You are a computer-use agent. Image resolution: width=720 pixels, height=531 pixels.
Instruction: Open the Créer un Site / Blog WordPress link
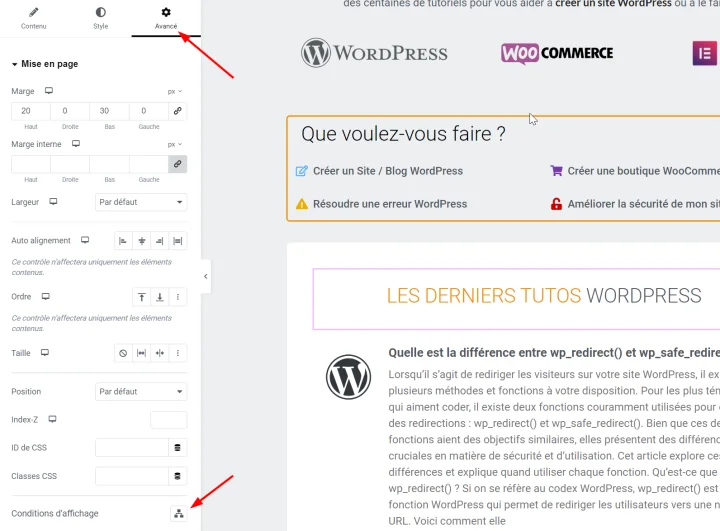[x=388, y=171]
